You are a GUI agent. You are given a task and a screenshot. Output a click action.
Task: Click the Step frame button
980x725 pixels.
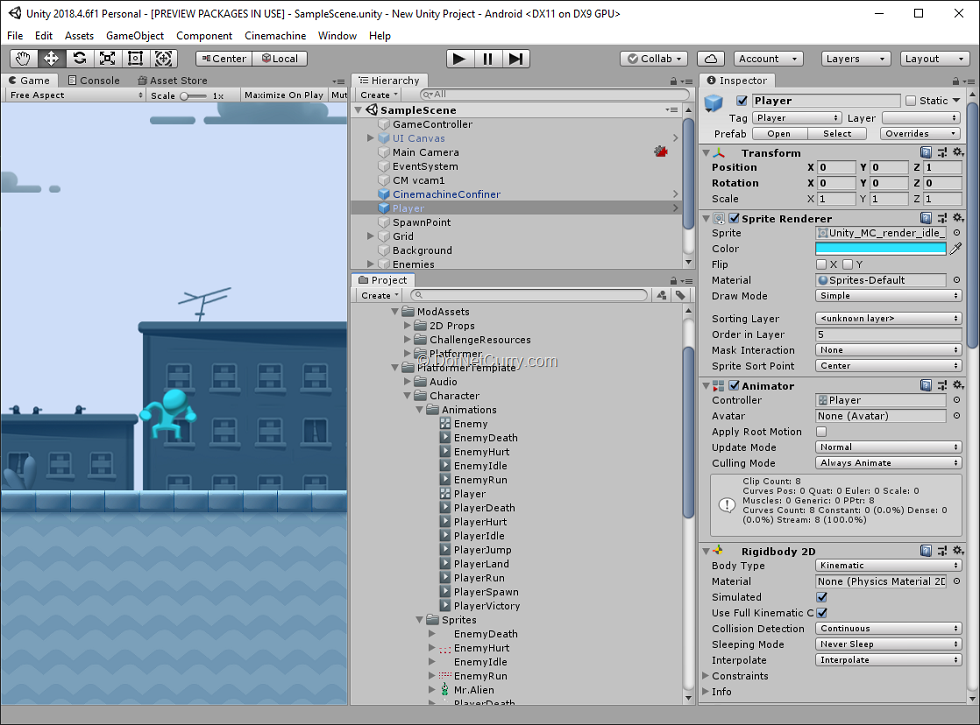[516, 59]
